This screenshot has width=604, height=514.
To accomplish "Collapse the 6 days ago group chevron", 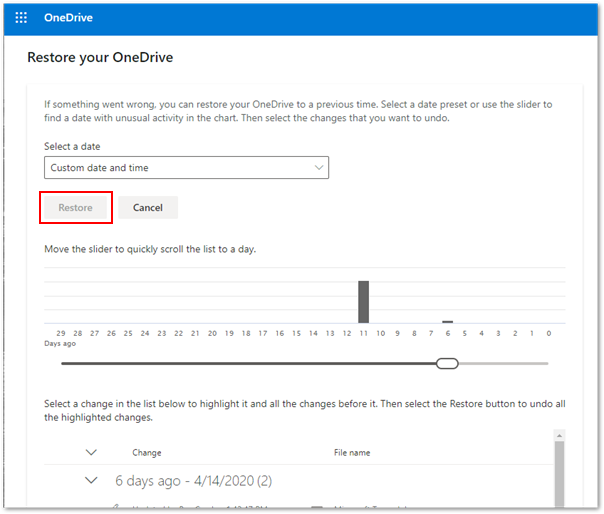I will point(92,480).
